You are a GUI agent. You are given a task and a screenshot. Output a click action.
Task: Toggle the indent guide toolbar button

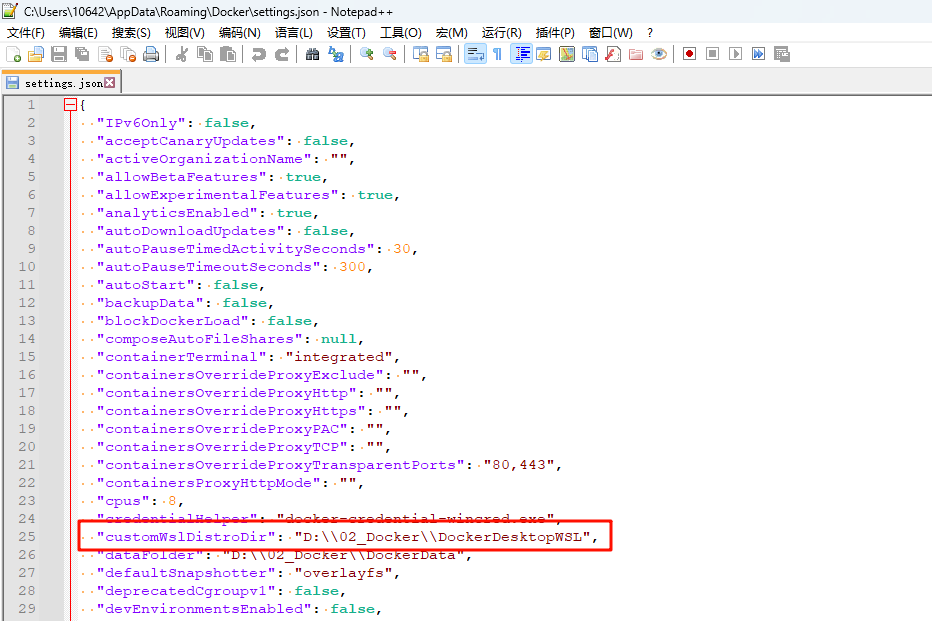[x=521, y=54]
